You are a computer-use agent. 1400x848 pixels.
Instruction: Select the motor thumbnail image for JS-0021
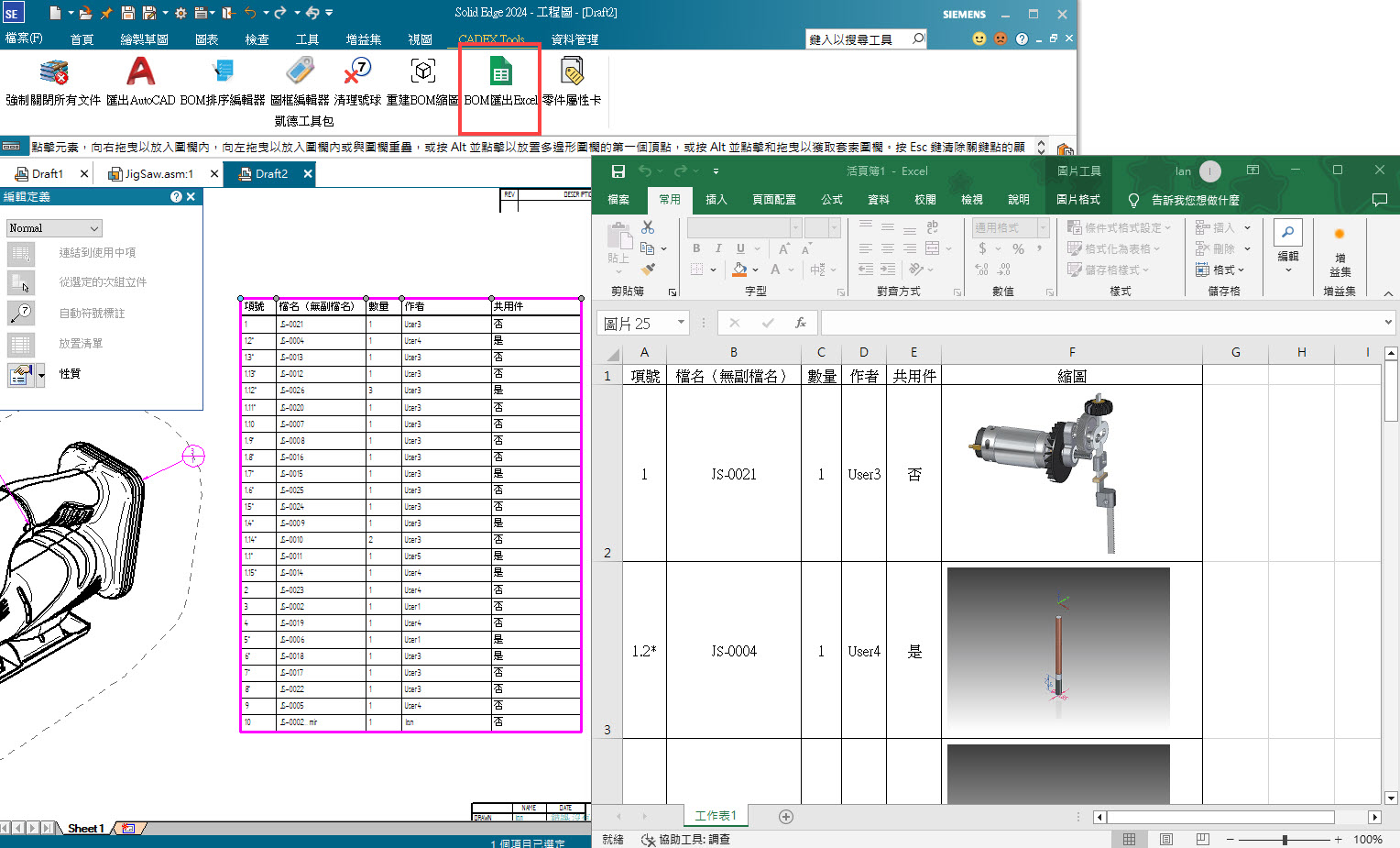(x=1045, y=473)
